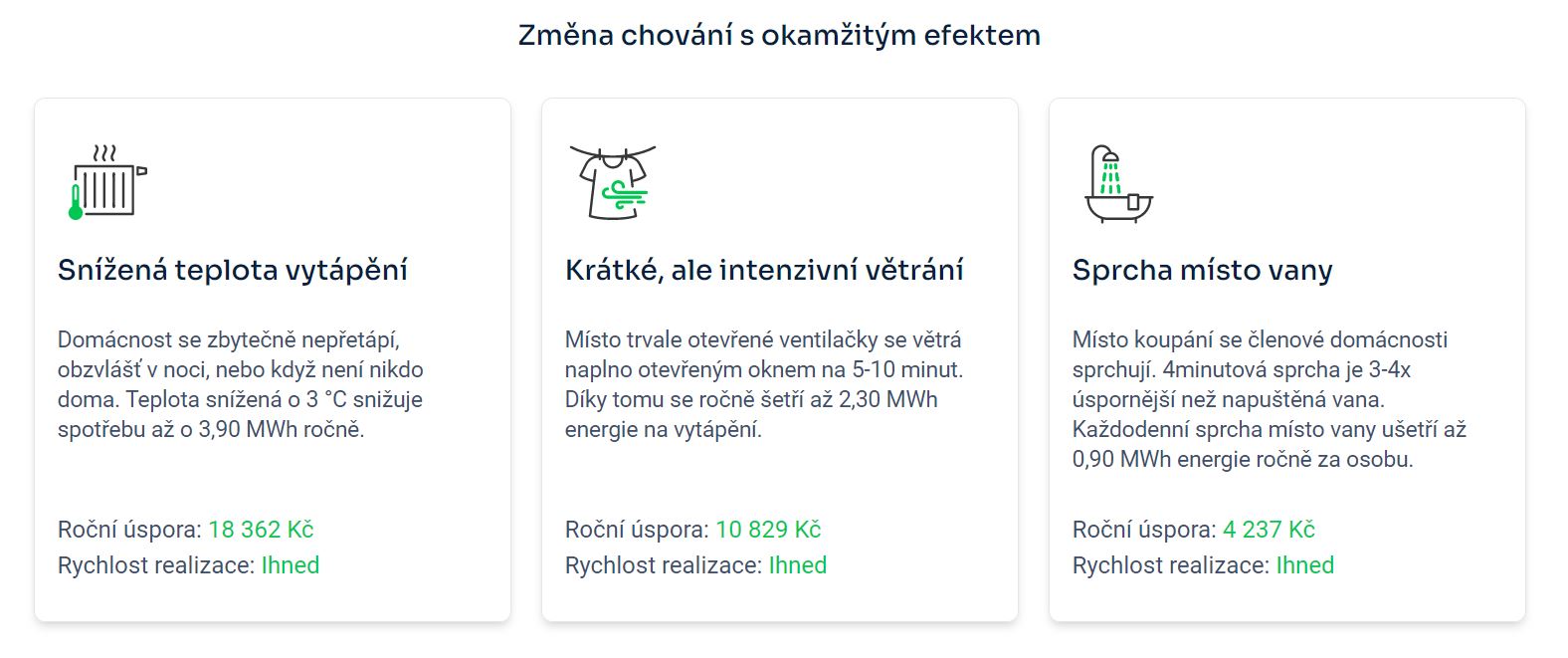This screenshot has height=658, width=1568.
Task: Click "Rychlost realizace:" label in shower card
Action: (1170, 565)
